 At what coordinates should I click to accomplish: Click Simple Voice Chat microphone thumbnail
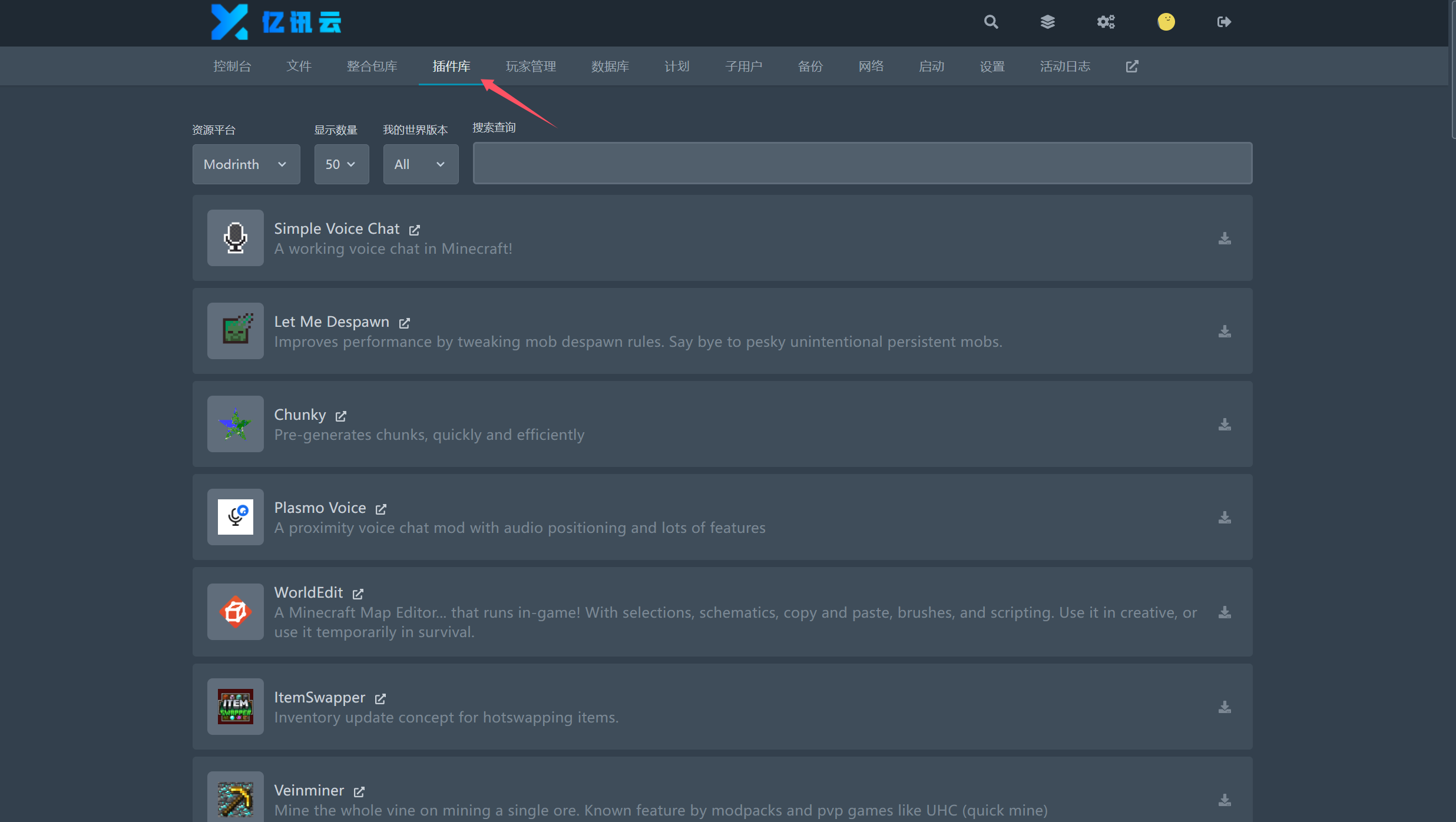235,238
